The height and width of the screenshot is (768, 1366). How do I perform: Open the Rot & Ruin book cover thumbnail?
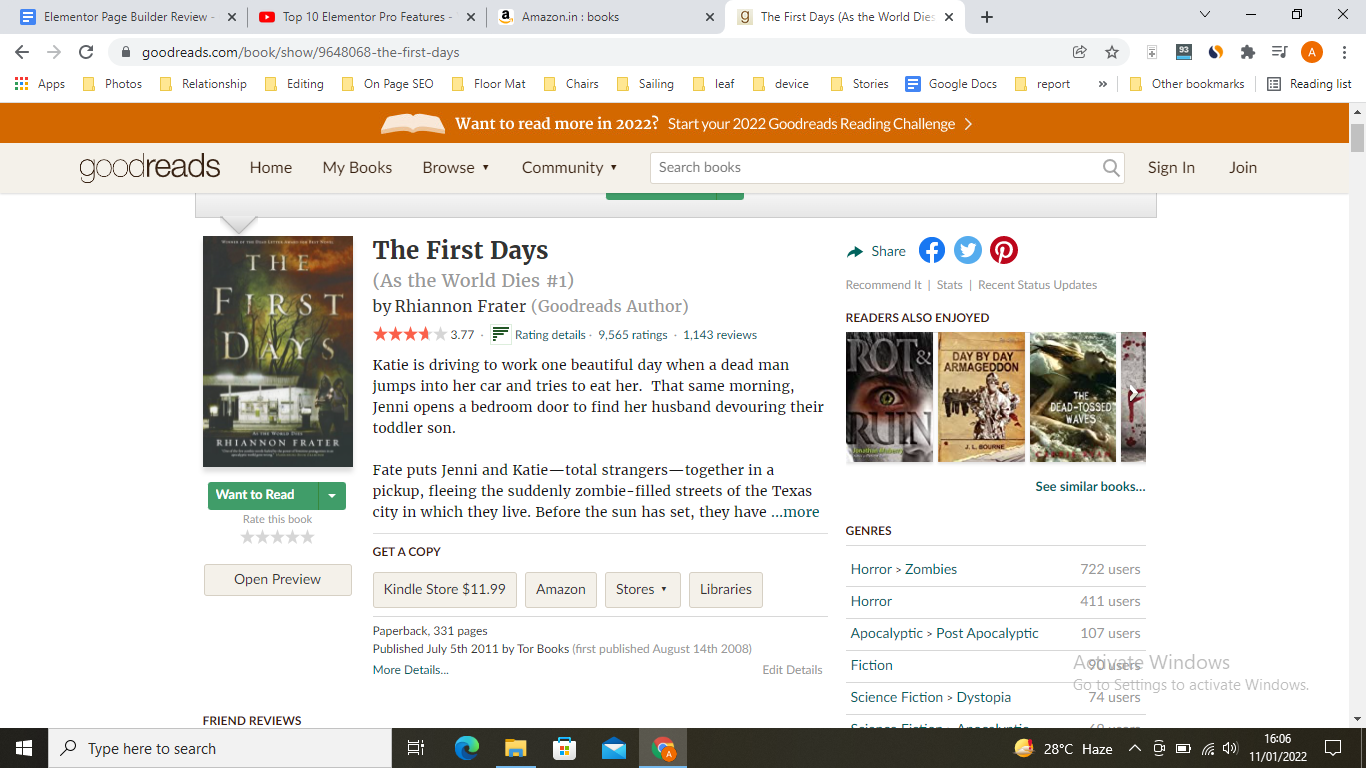click(x=889, y=397)
